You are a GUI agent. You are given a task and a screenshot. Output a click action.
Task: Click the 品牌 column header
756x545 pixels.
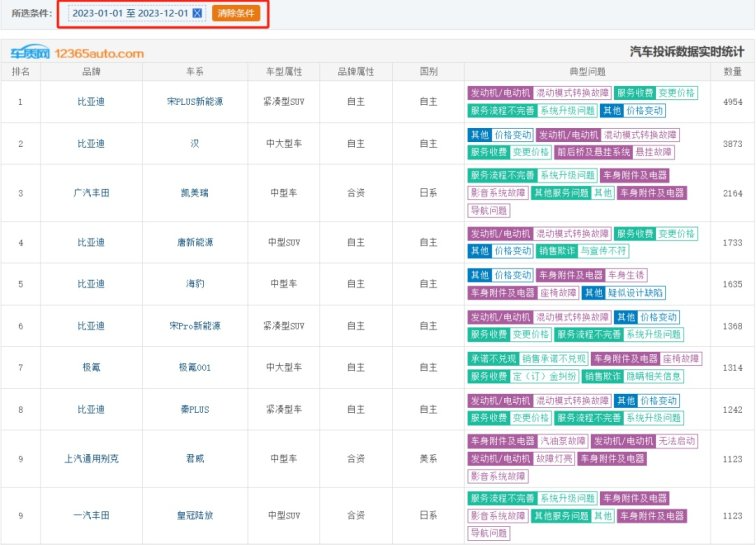coord(91,72)
